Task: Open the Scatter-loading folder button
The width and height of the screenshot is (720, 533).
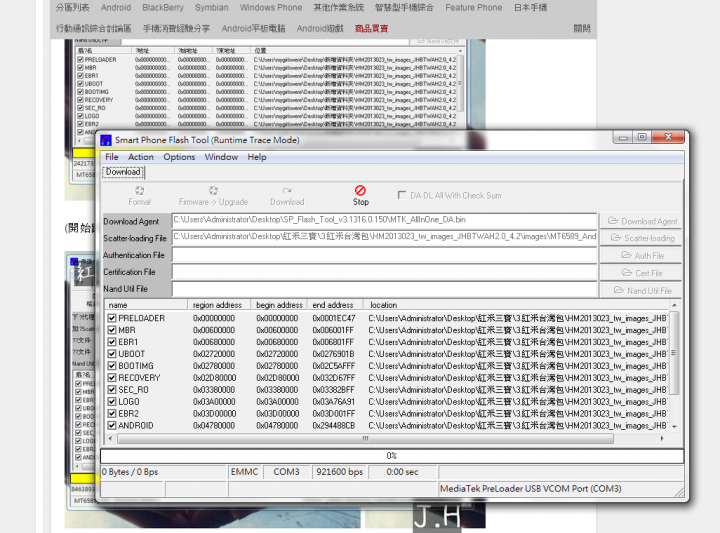Action: 641,238
